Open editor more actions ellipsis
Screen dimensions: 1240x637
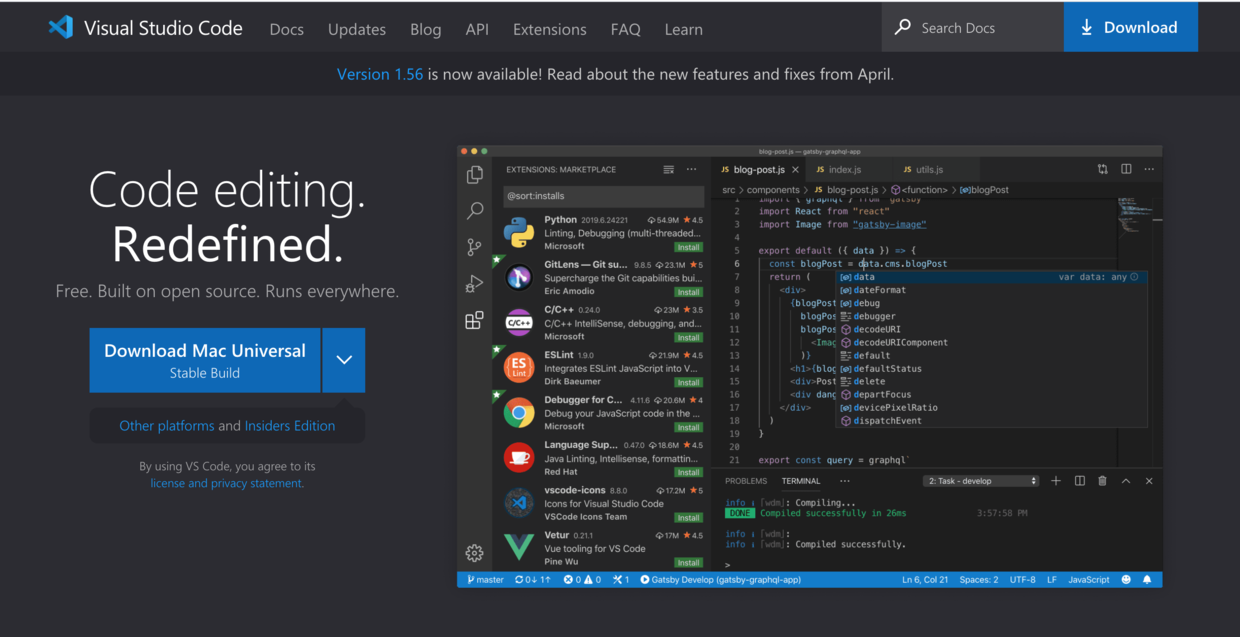click(x=1149, y=170)
